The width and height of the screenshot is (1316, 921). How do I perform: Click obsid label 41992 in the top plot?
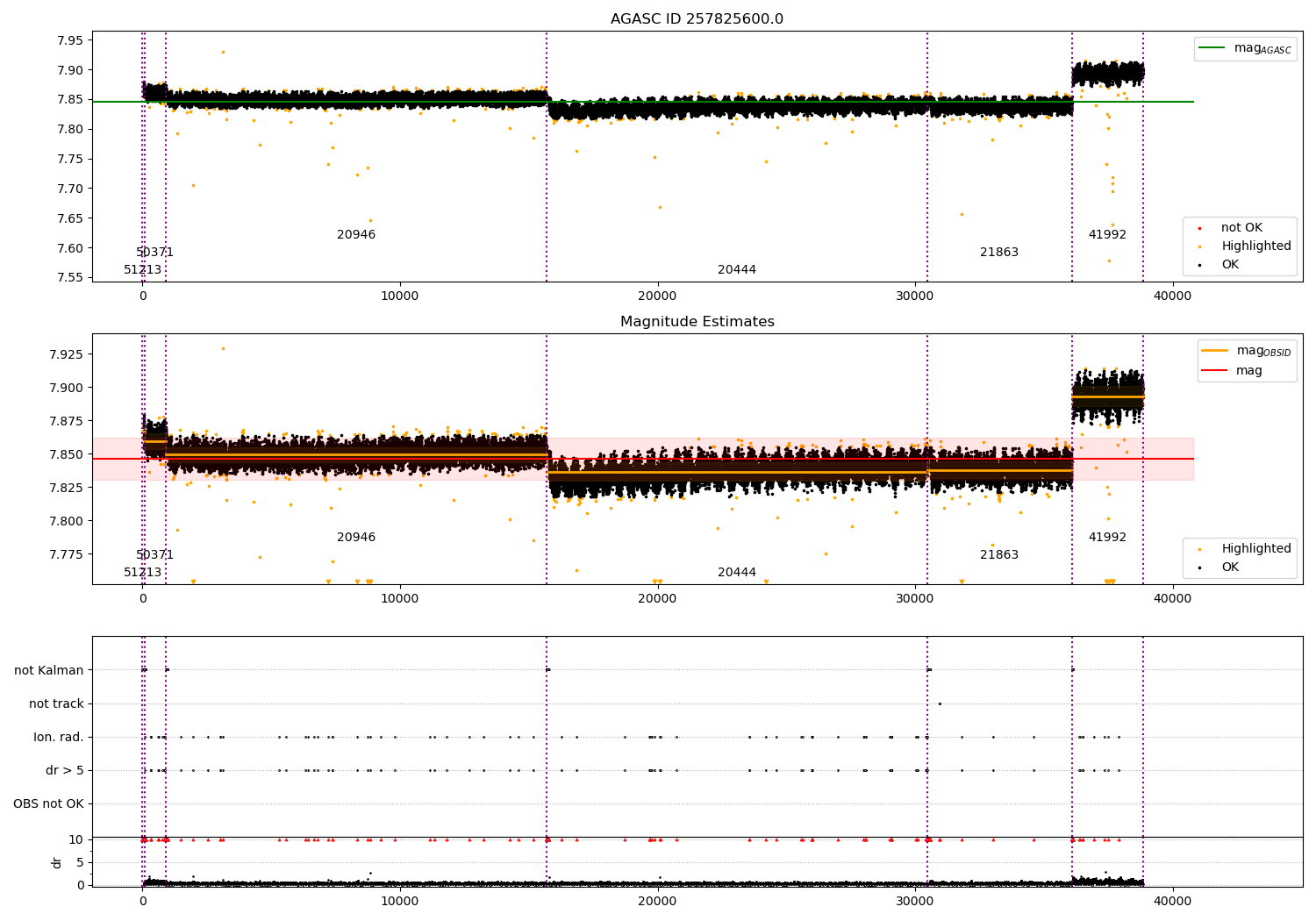click(1107, 235)
